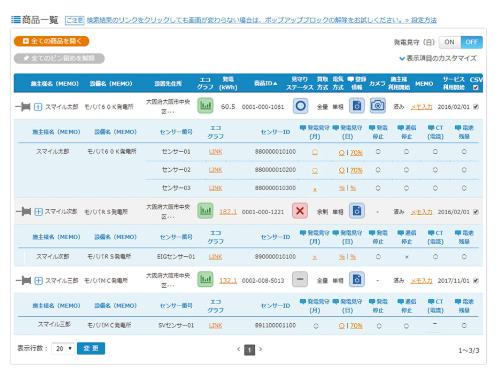Unpin the スマイル太郎 product row pin icon
The height and width of the screenshot is (376, 499).
[23, 107]
